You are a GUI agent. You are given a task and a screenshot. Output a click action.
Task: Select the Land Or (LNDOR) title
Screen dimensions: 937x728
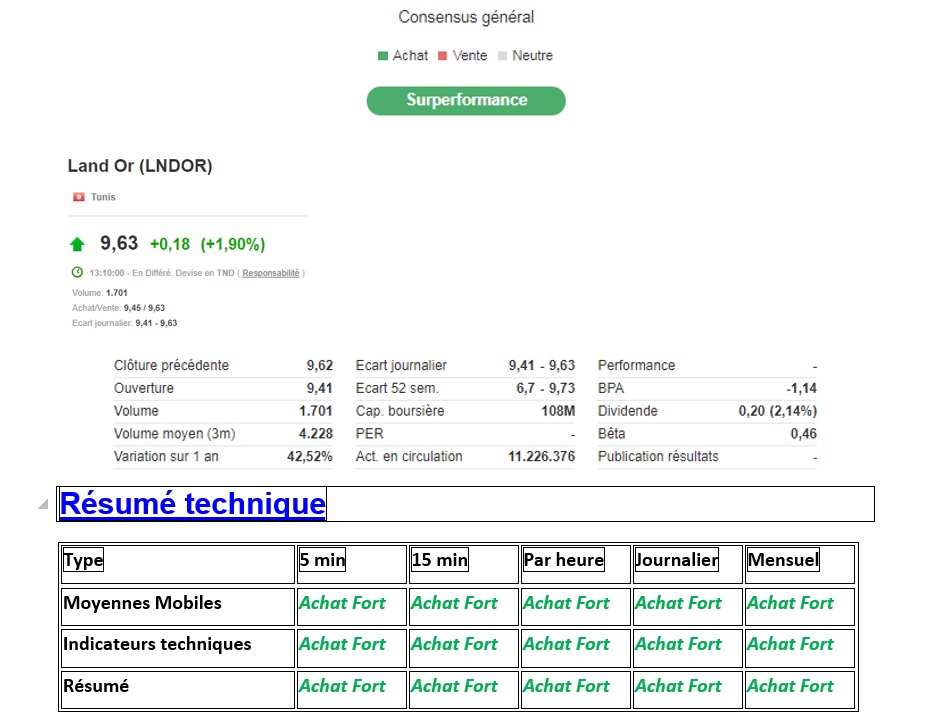[140, 166]
